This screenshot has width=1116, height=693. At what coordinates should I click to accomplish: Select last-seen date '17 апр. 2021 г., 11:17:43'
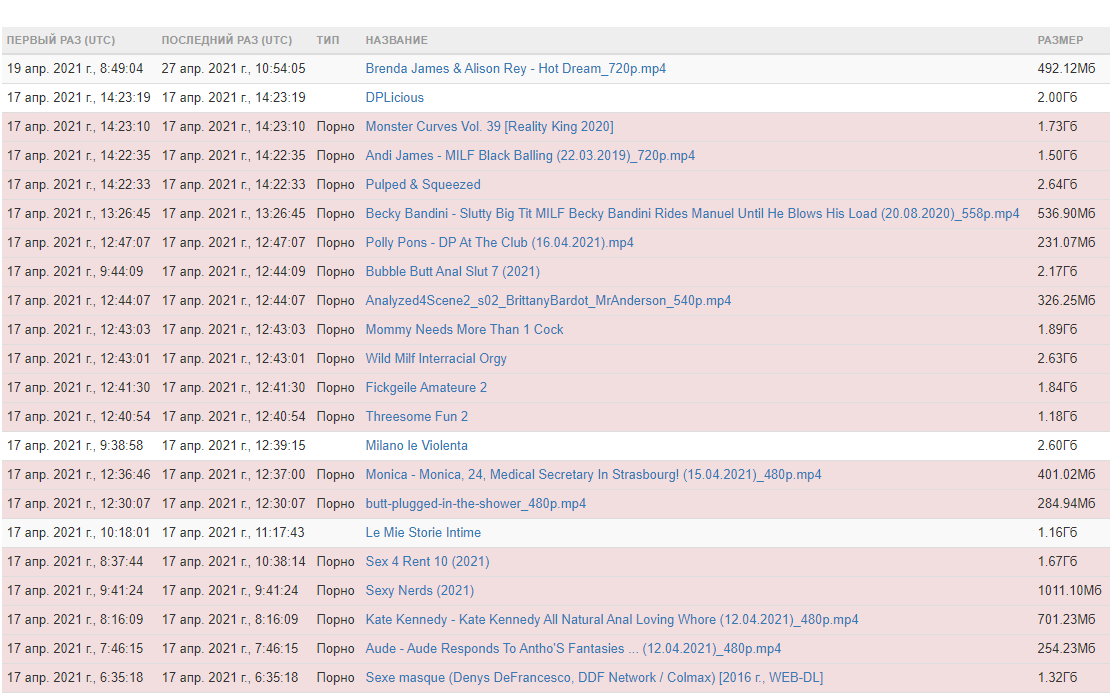coord(233,532)
